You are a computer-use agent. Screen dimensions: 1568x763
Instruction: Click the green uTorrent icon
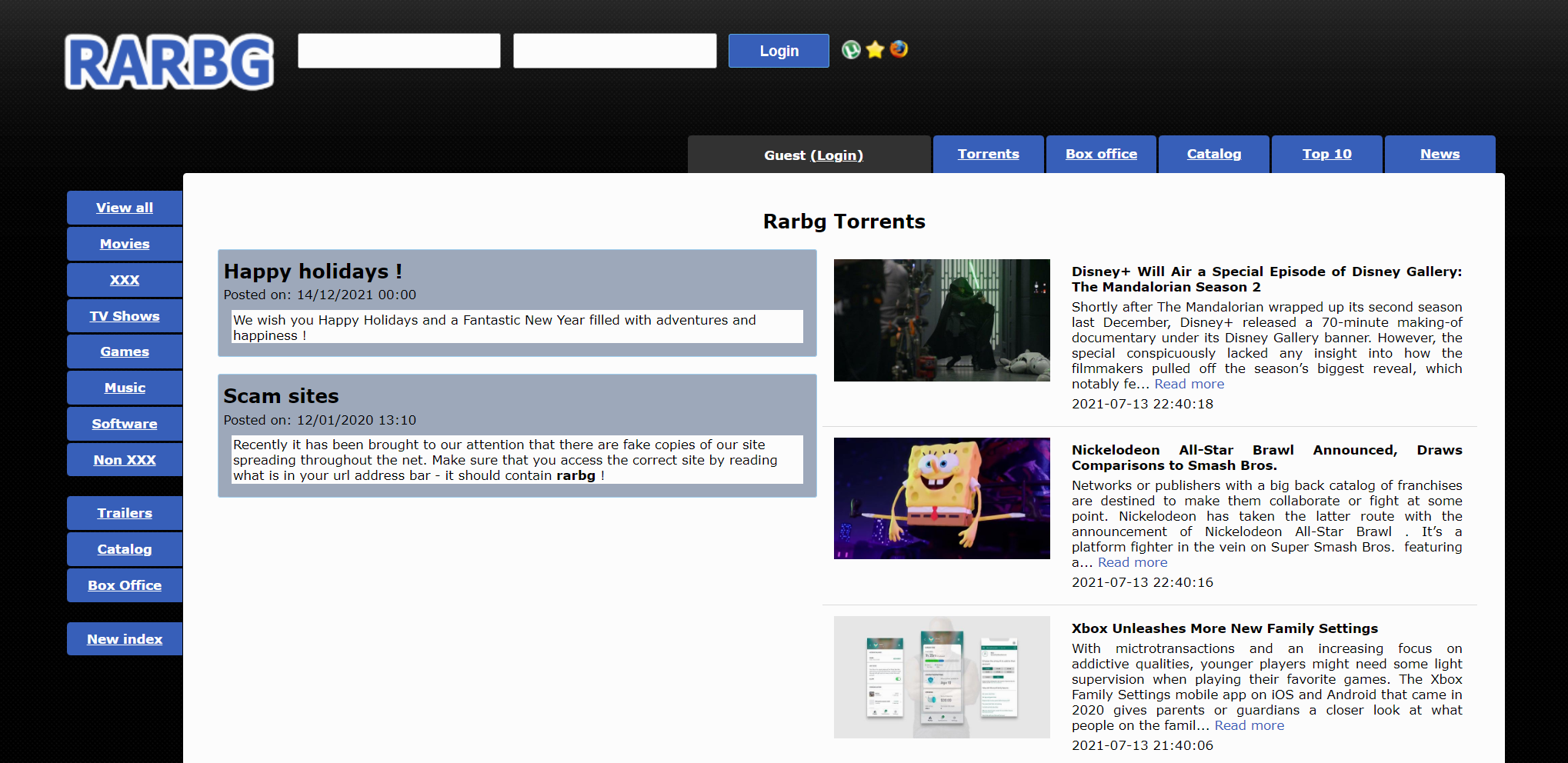[851, 50]
